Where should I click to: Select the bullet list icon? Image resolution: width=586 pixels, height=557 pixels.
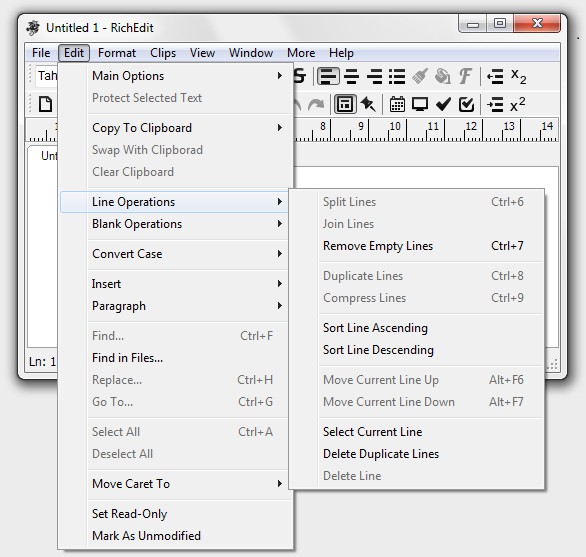click(397, 76)
